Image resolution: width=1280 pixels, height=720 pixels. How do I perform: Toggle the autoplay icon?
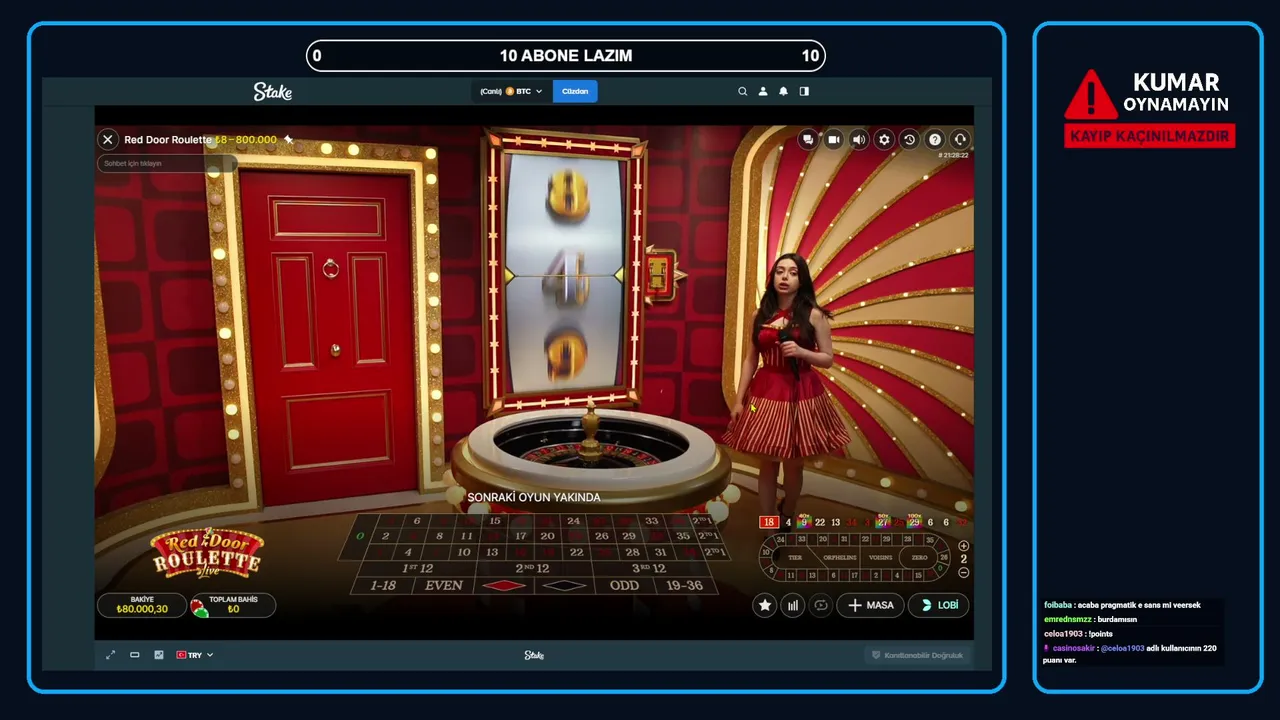[x=821, y=605]
